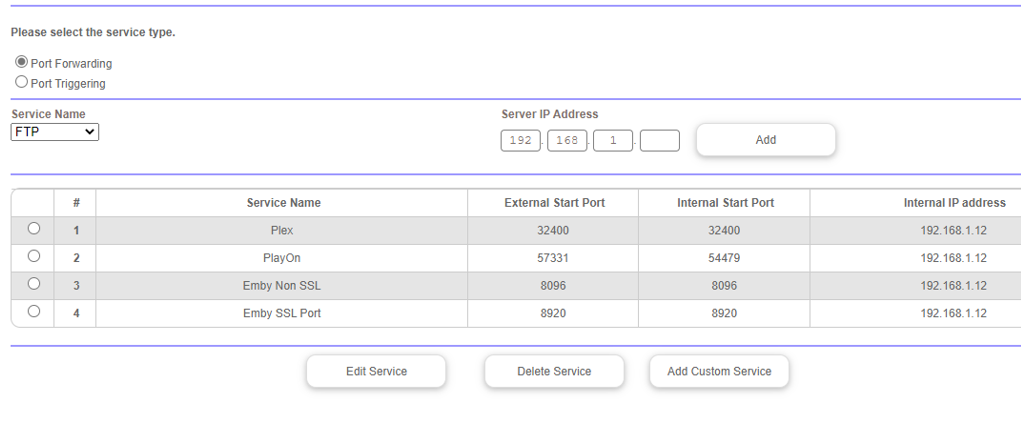Click the Edit Service button
The image size is (1021, 421).
(376, 371)
